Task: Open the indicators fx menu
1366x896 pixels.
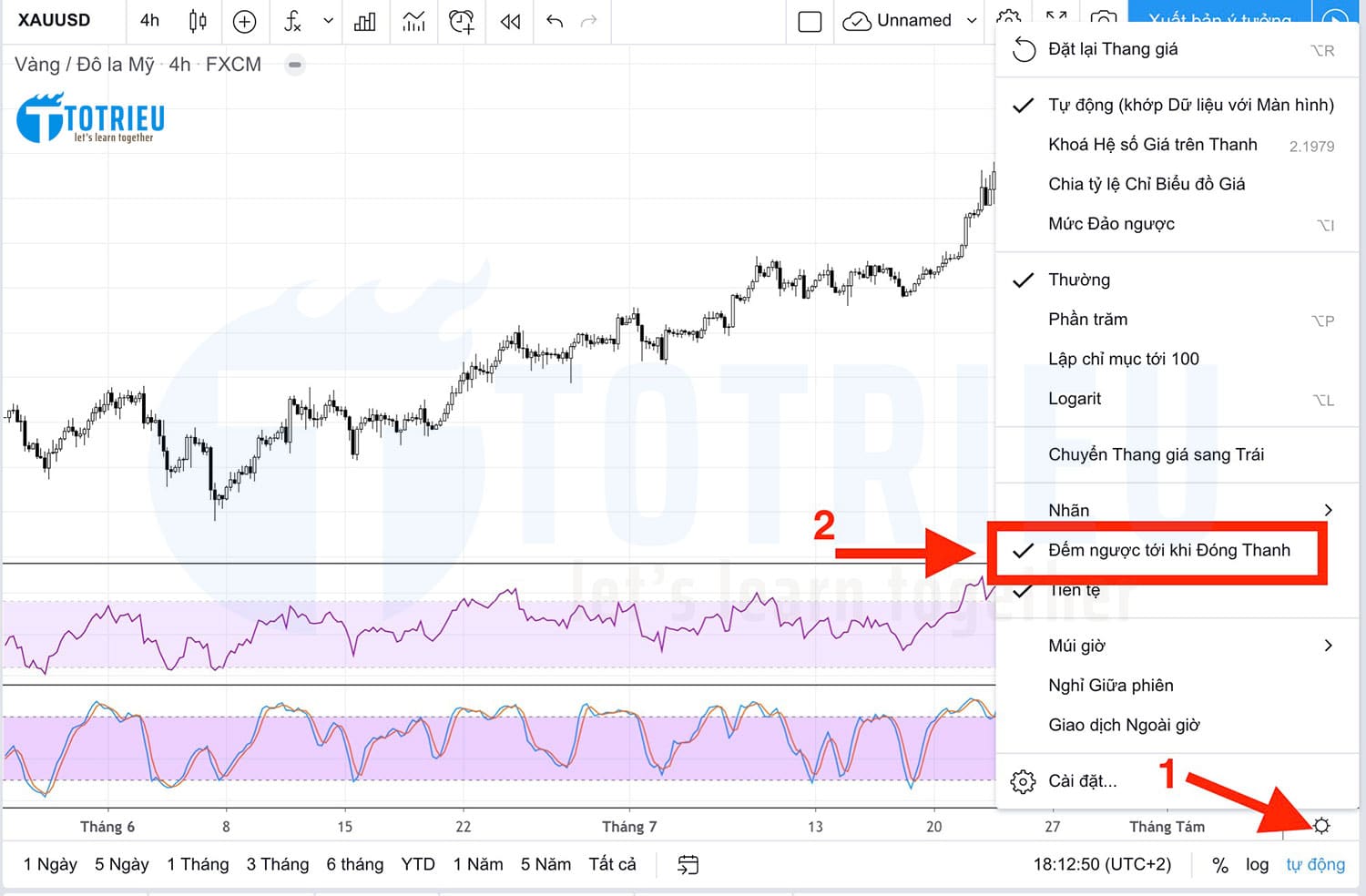Action: 292,22
